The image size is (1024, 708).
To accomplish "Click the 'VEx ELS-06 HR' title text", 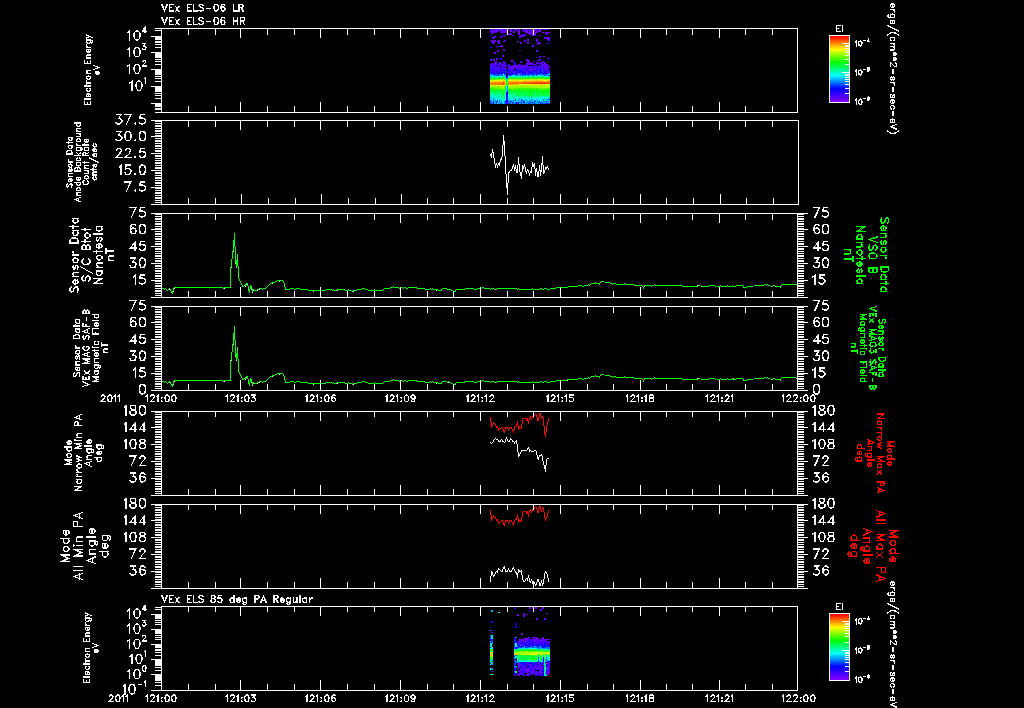I will pos(202,21).
